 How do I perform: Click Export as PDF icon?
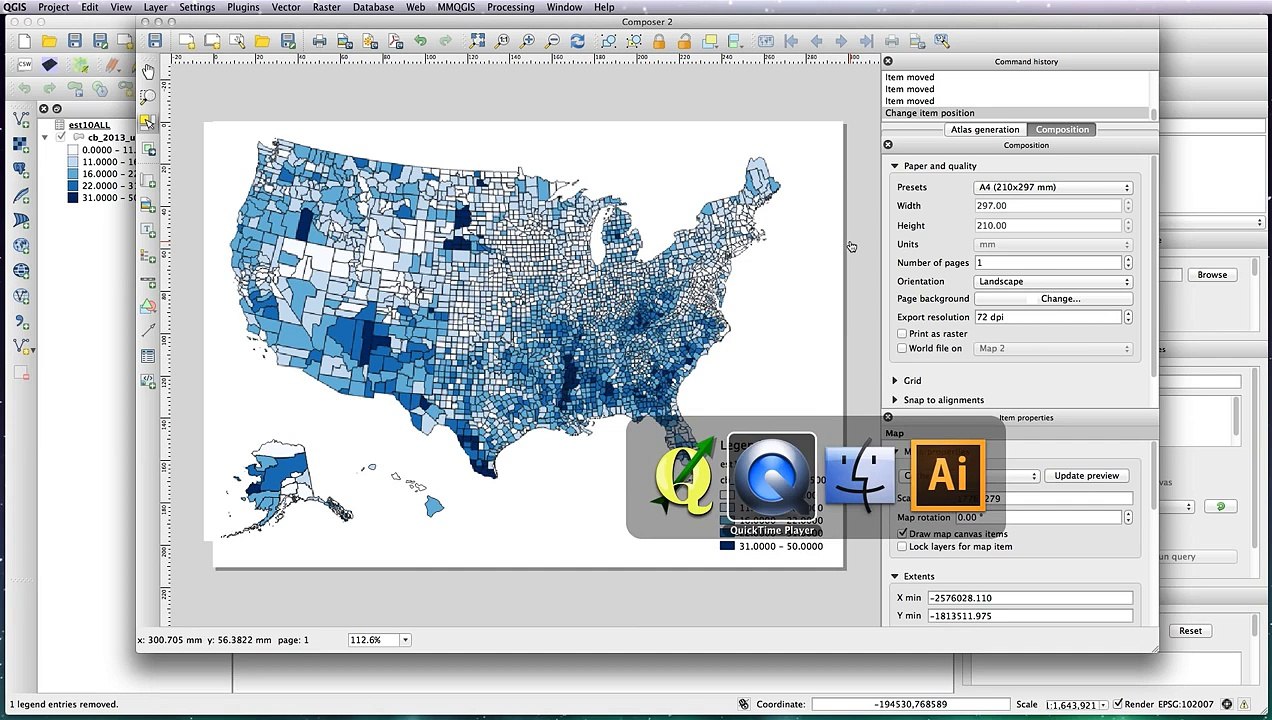pyautogui.click(x=395, y=41)
